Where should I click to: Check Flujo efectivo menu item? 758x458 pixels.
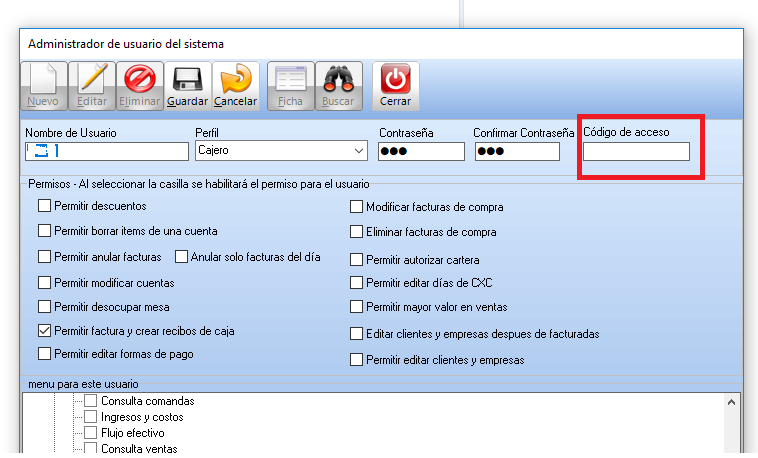90,433
